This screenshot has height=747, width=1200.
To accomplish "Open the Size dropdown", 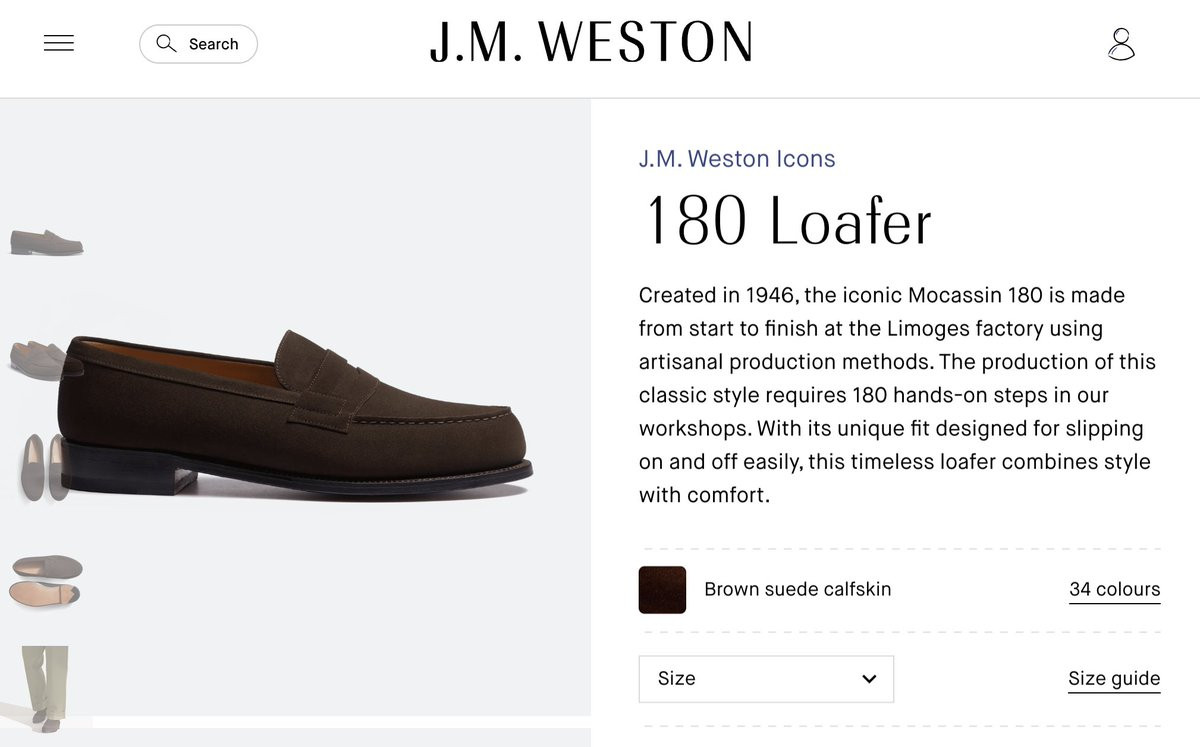I will 765,679.
